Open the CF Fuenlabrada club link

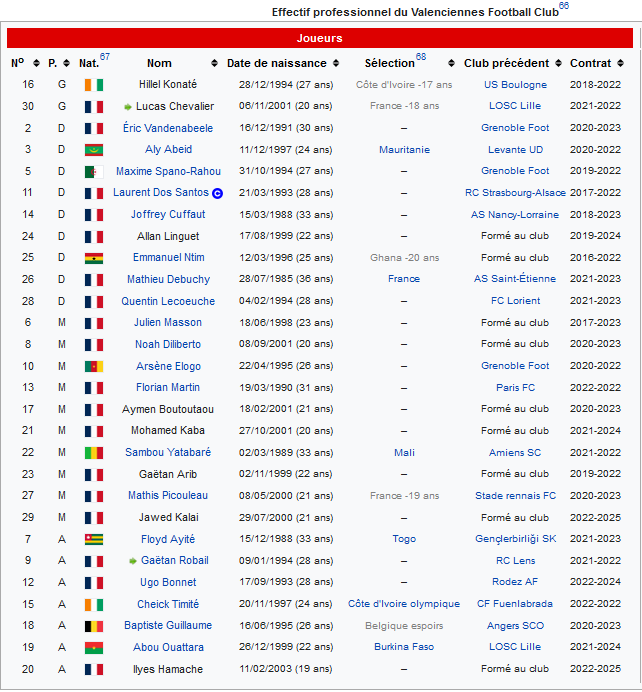coord(514,604)
